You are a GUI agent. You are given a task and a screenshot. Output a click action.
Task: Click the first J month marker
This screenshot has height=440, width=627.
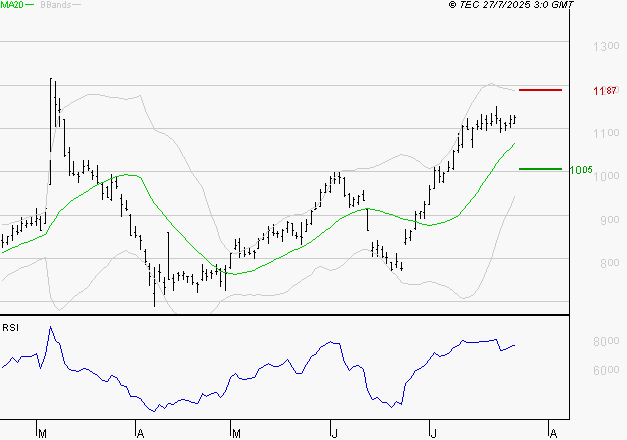tap(334, 434)
